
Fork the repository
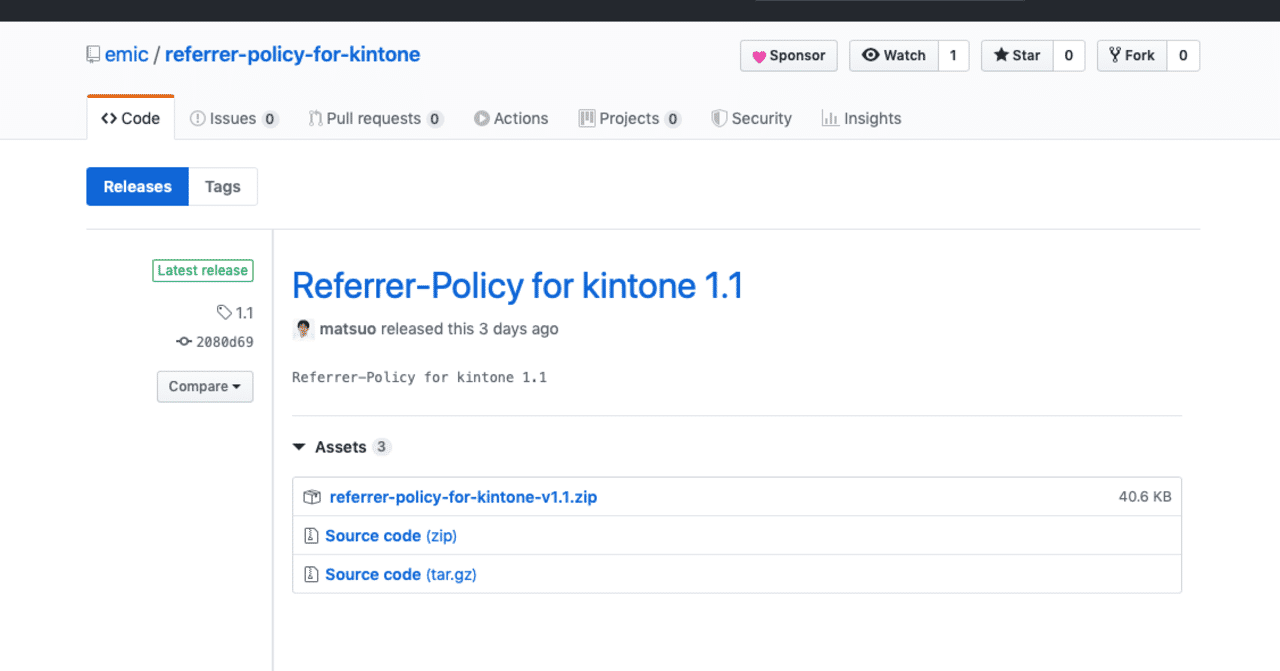pyautogui.click(x=1132, y=56)
